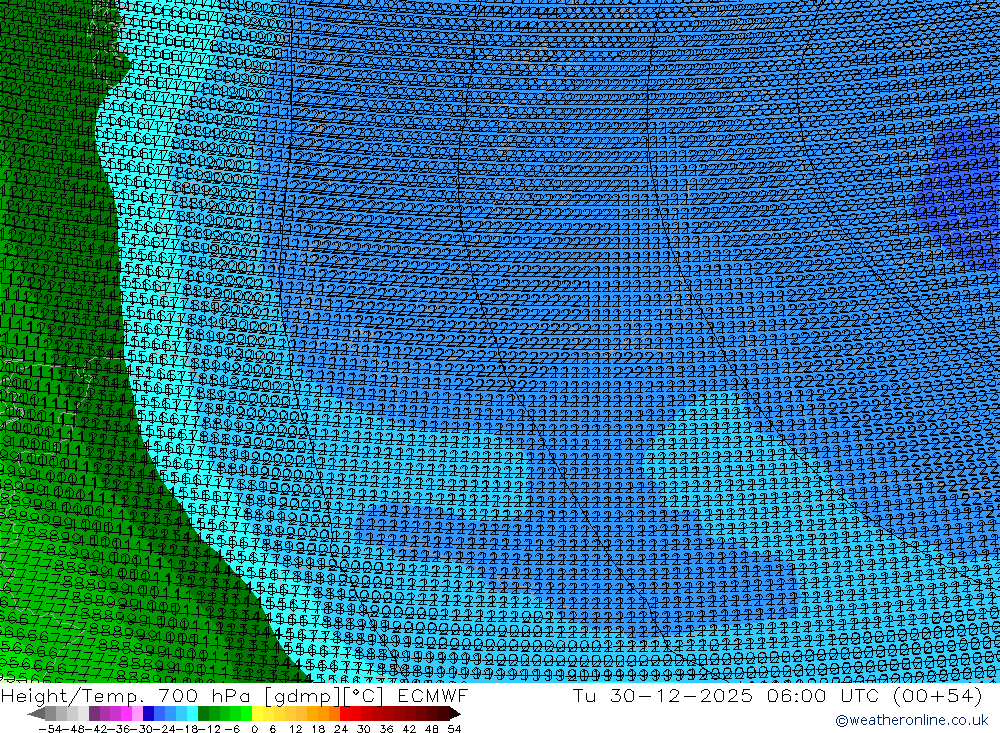
Task: Click the '54' maximum legend value
Action: pos(454,729)
